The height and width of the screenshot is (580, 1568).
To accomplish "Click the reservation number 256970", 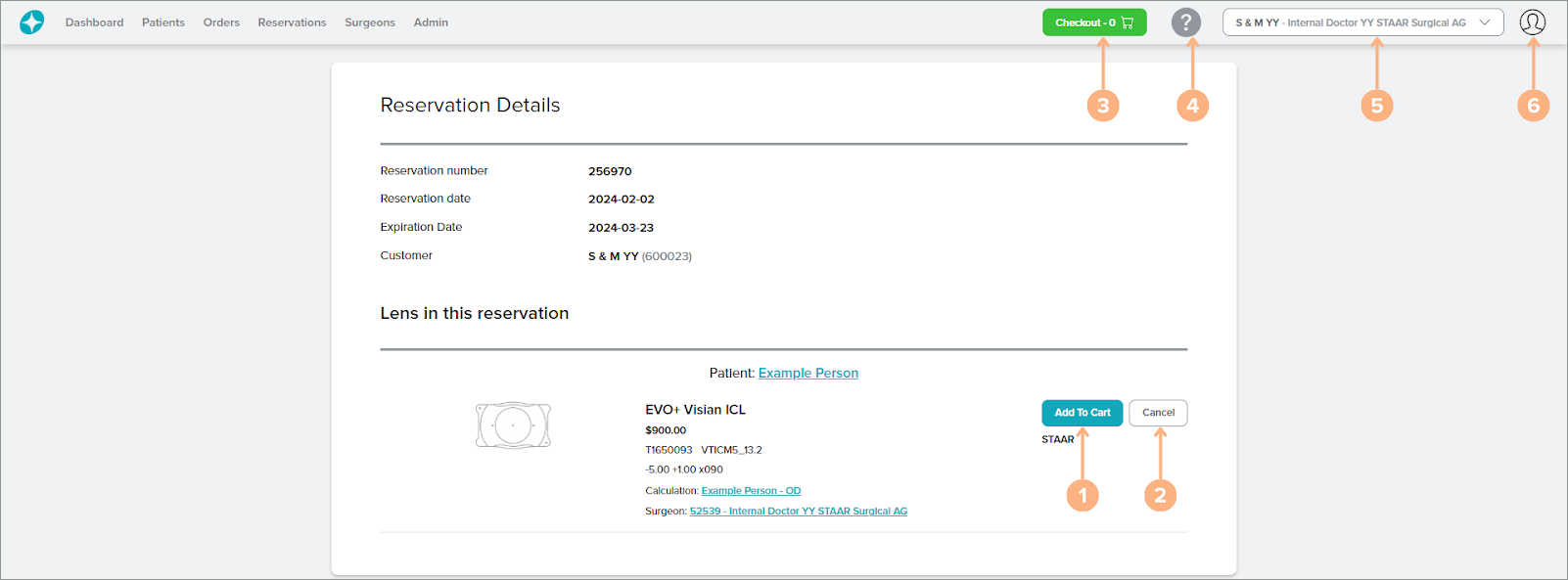I will (610, 171).
